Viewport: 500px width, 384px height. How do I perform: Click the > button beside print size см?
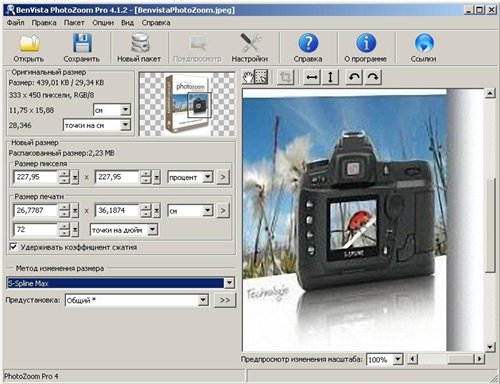pyautogui.click(x=223, y=210)
